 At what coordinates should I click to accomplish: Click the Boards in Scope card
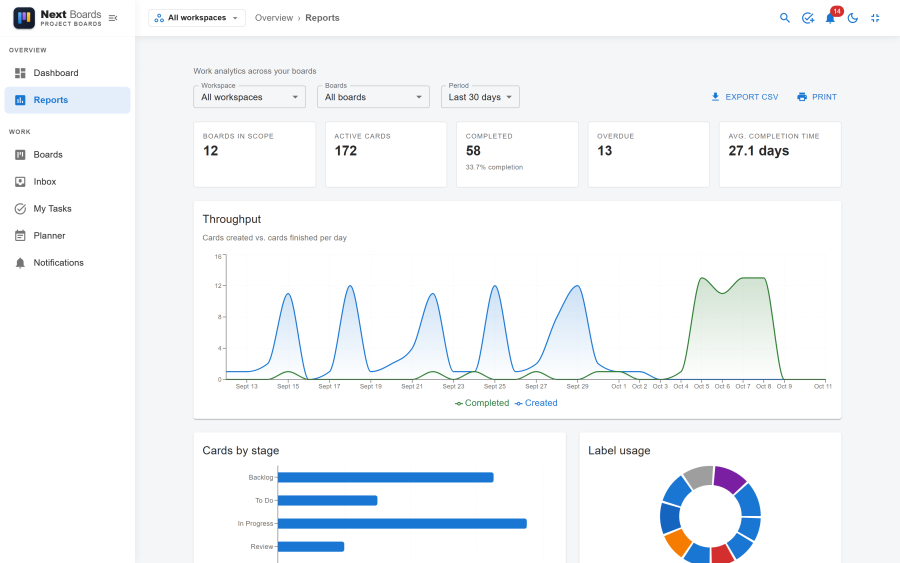pos(254,154)
